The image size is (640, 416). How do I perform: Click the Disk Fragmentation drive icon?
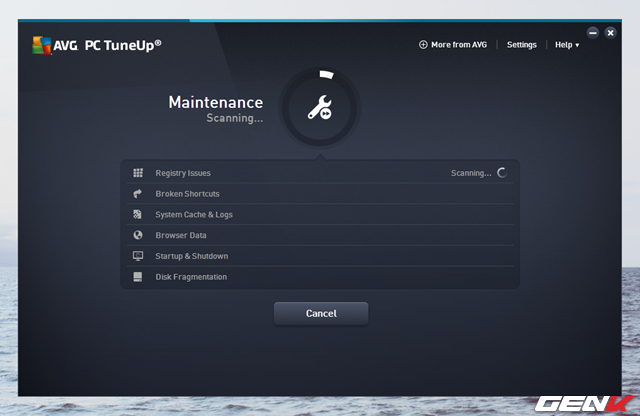[138, 277]
